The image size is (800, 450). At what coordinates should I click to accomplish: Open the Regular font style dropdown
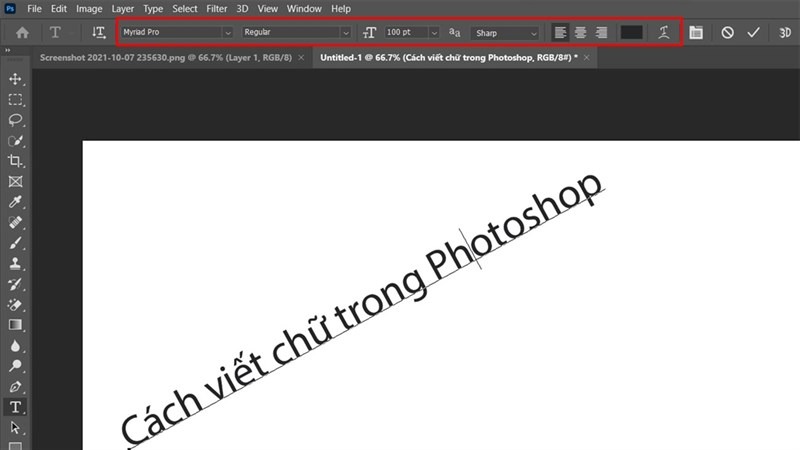(x=296, y=32)
